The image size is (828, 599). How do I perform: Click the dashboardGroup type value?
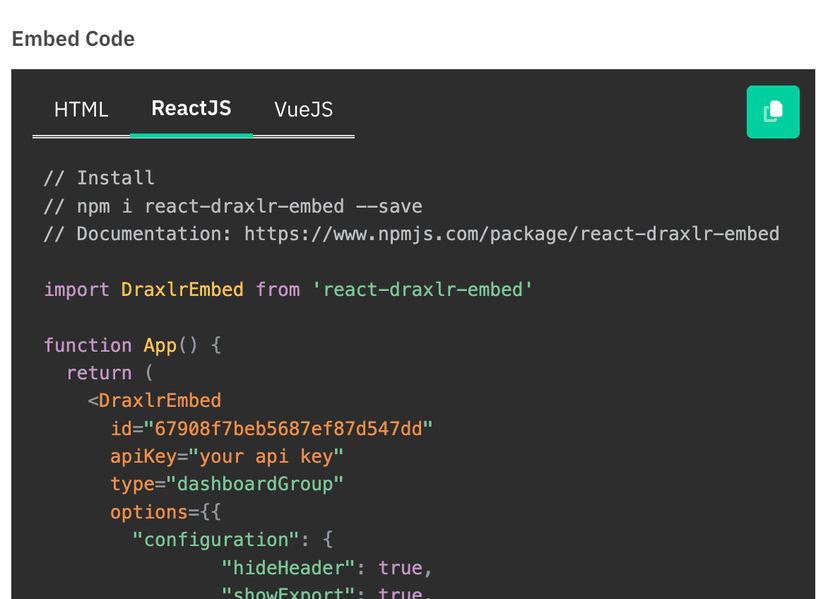[x=258, y=484]
